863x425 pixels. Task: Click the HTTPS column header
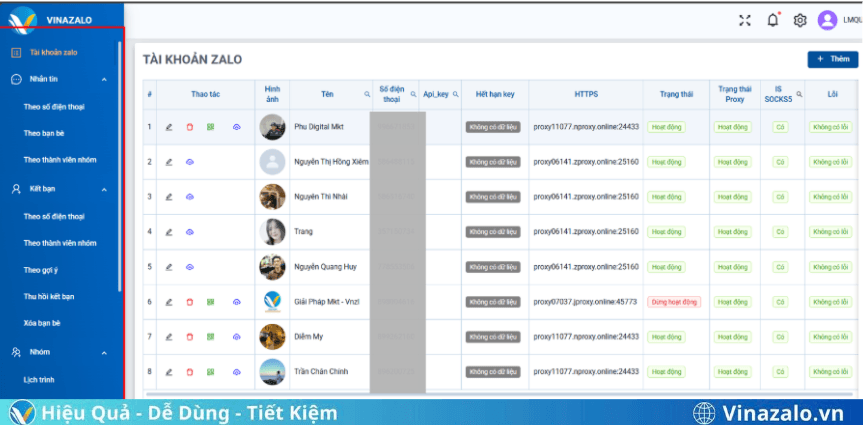point(586,94)
